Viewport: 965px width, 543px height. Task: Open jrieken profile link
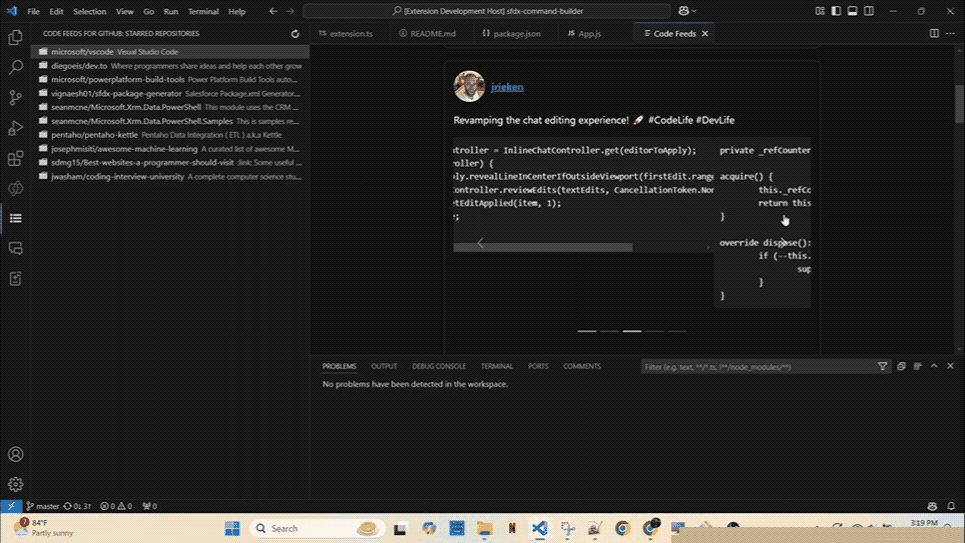point(507,87)
